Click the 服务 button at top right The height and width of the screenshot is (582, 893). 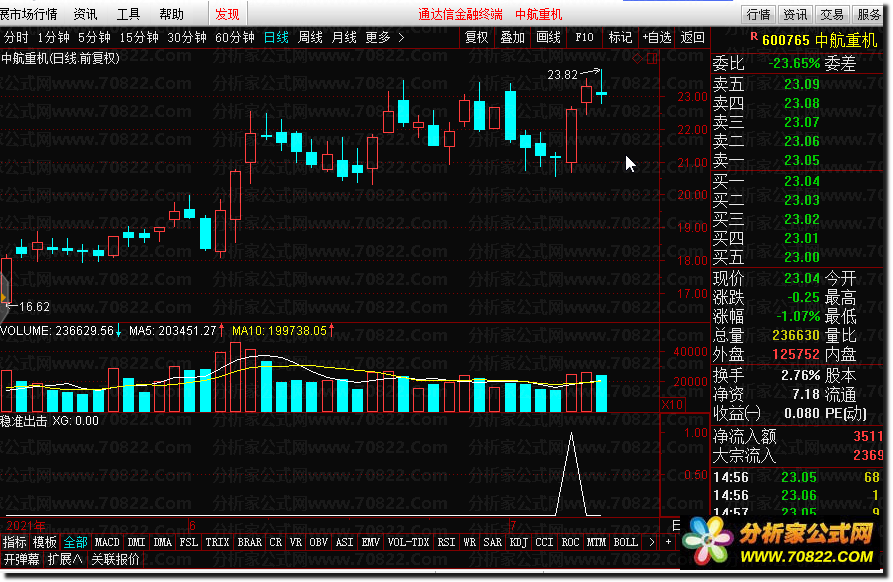tap(869, 14)
